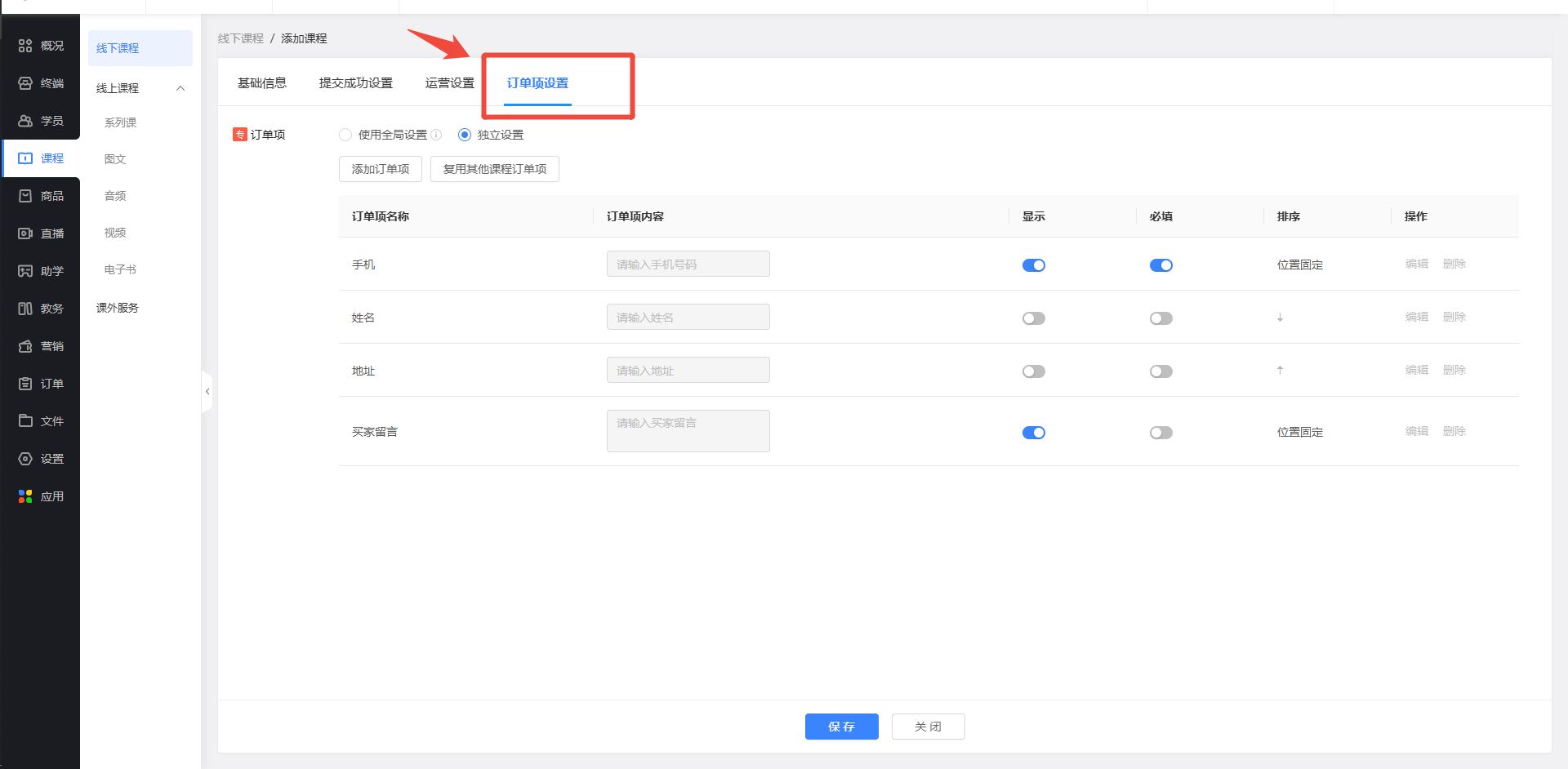
Task: Click the 请输入地址 input field
Action: [x=688, y=371]
